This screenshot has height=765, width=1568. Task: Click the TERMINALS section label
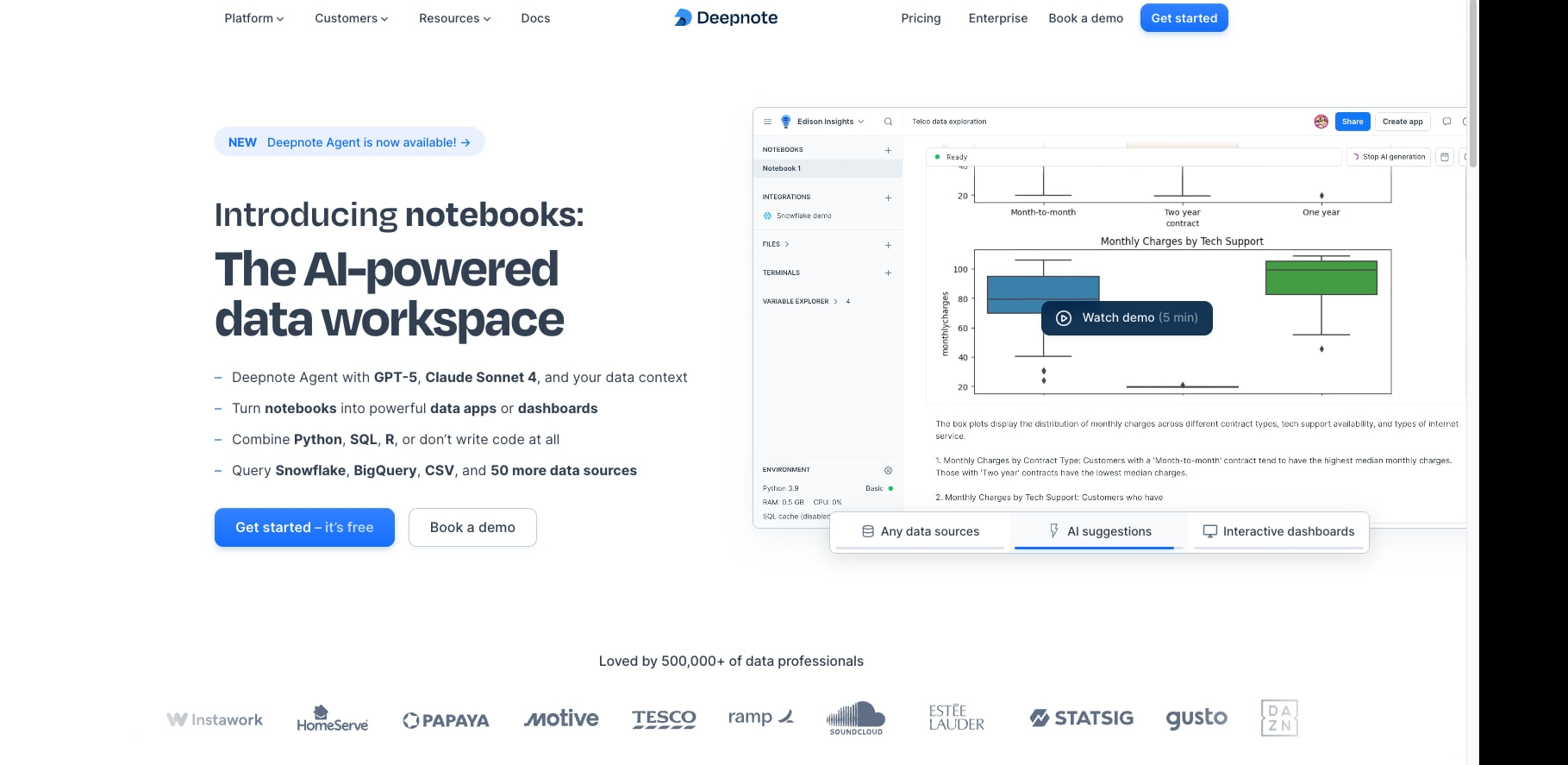pyautogui.click(x=781, y=273)
